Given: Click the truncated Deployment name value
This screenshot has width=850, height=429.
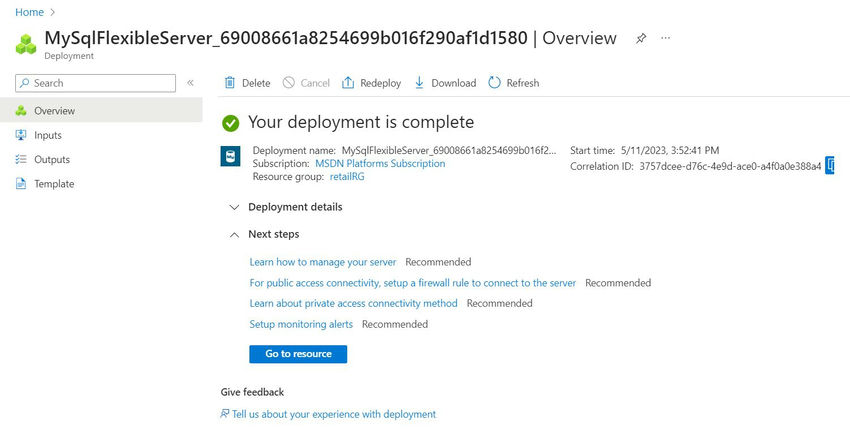Looking at the screenshot, I should [449, 150].
